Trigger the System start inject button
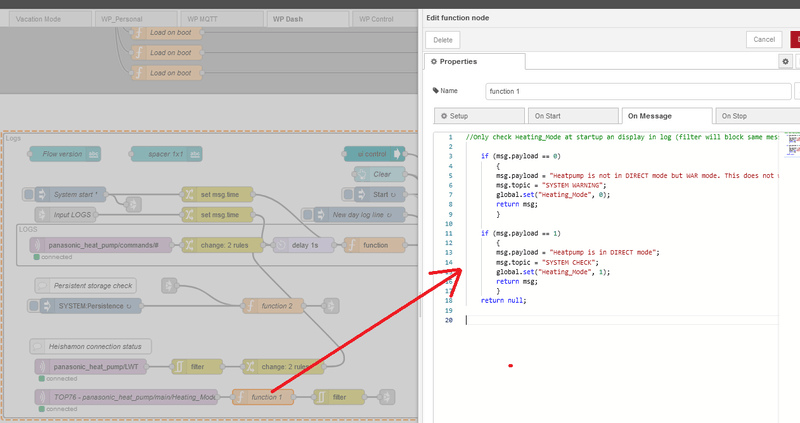Image resolution: width=800 pixels, height=423 pixels. (30, 194)
